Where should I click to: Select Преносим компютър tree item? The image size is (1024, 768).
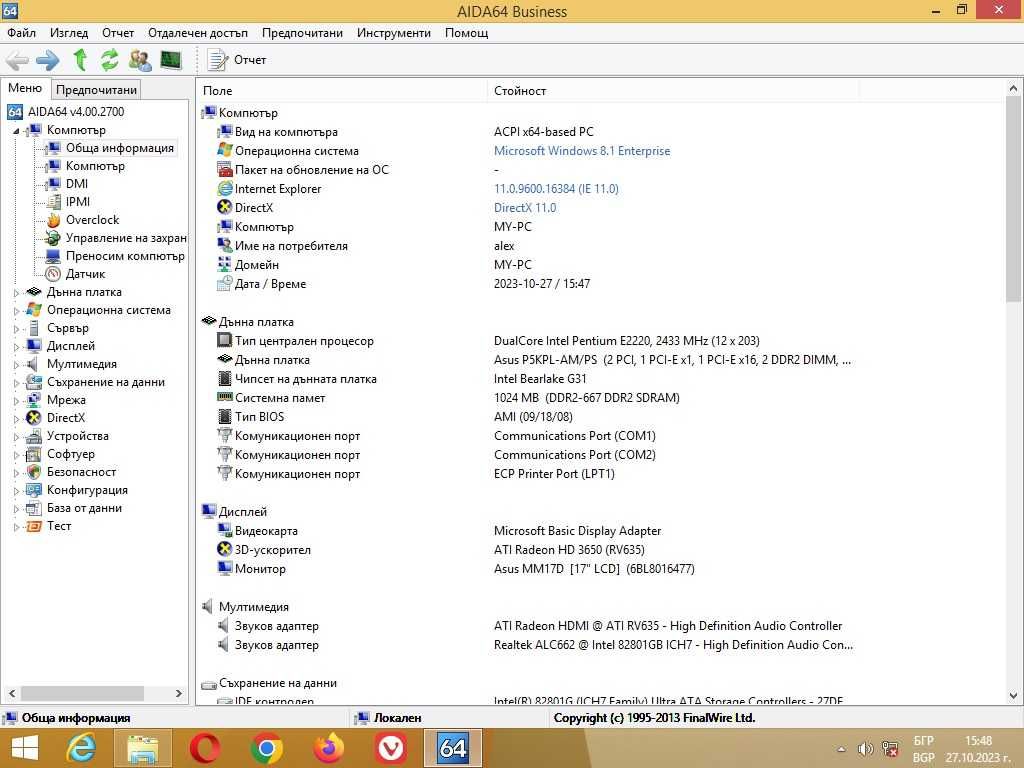pos(125,256)
